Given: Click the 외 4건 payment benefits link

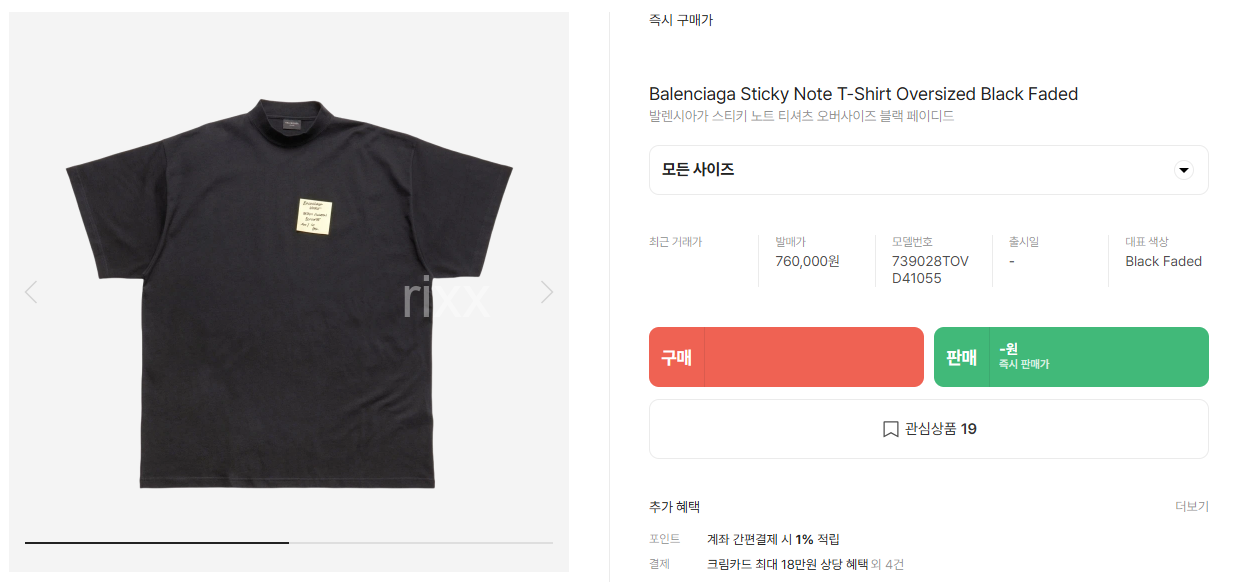Looking at the screenshot, I should 887,564.
